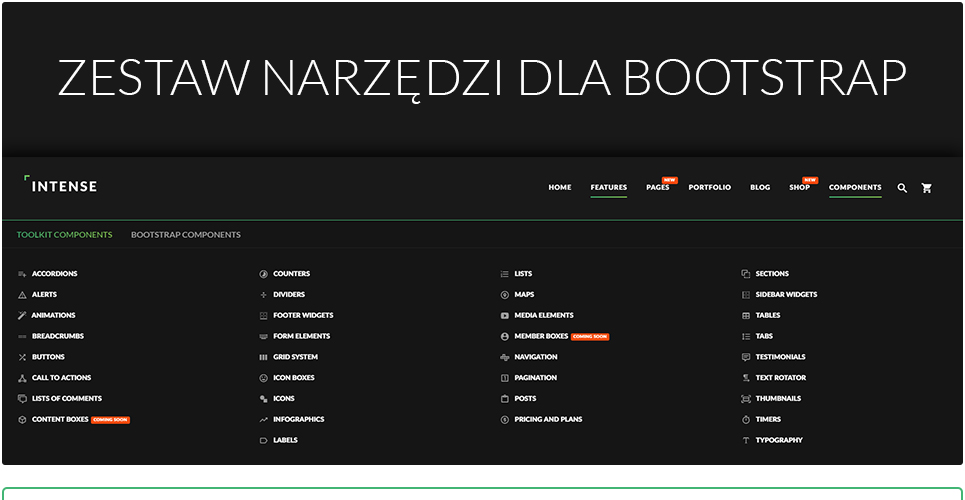Click the person icon beside Member Boxes
Viewport: 965px width, 500px height.
click(505, 337)
